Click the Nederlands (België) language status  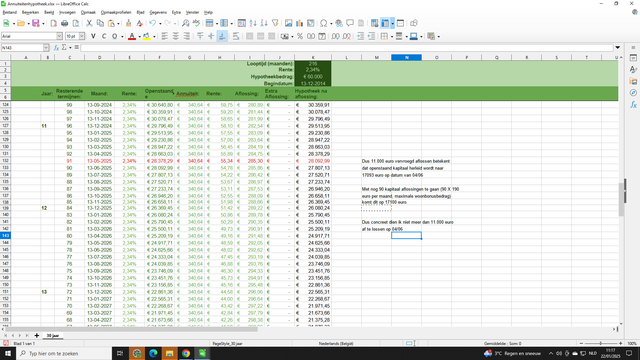click(336, 344)
